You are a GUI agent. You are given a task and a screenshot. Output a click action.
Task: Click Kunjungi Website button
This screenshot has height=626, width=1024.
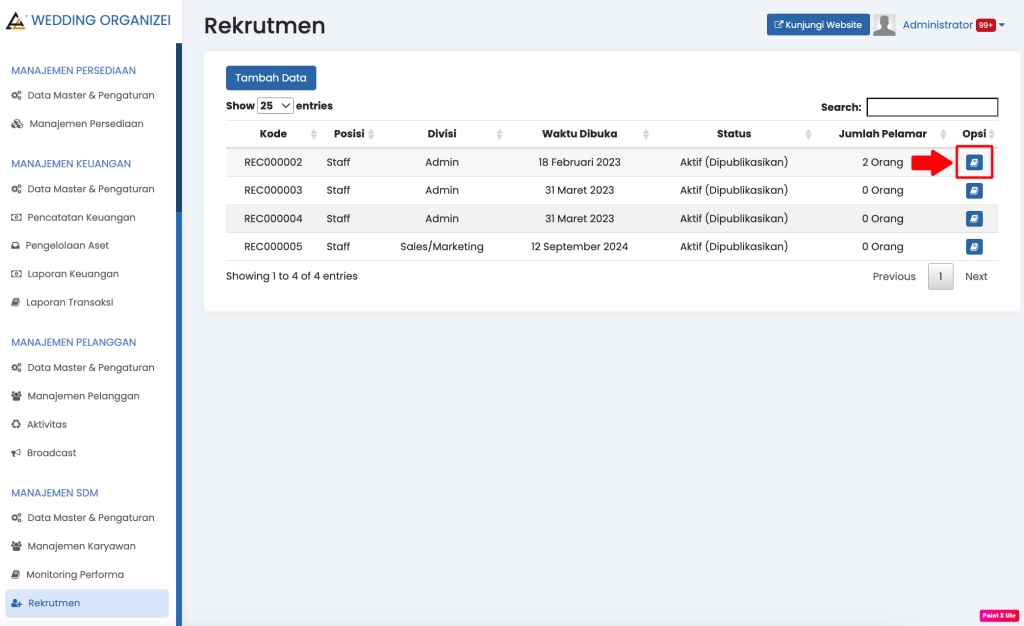817,25
